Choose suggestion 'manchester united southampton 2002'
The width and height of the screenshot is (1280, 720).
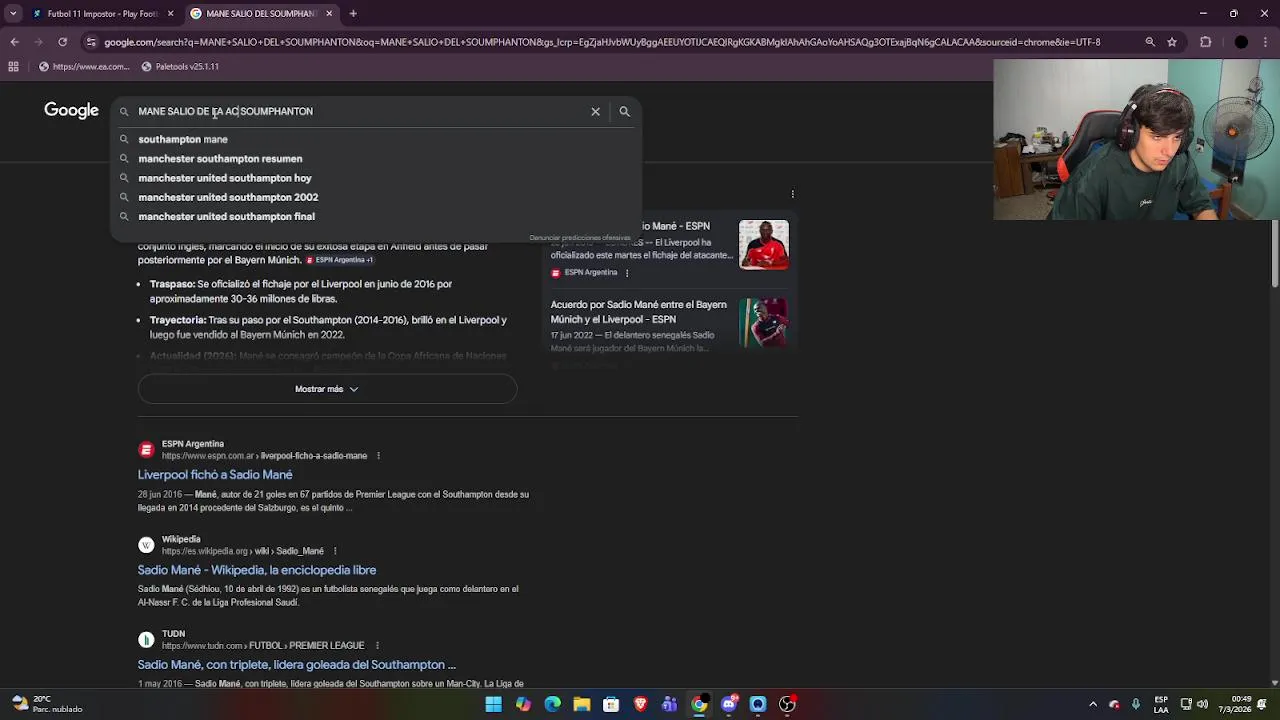click(x=375, y=197)
